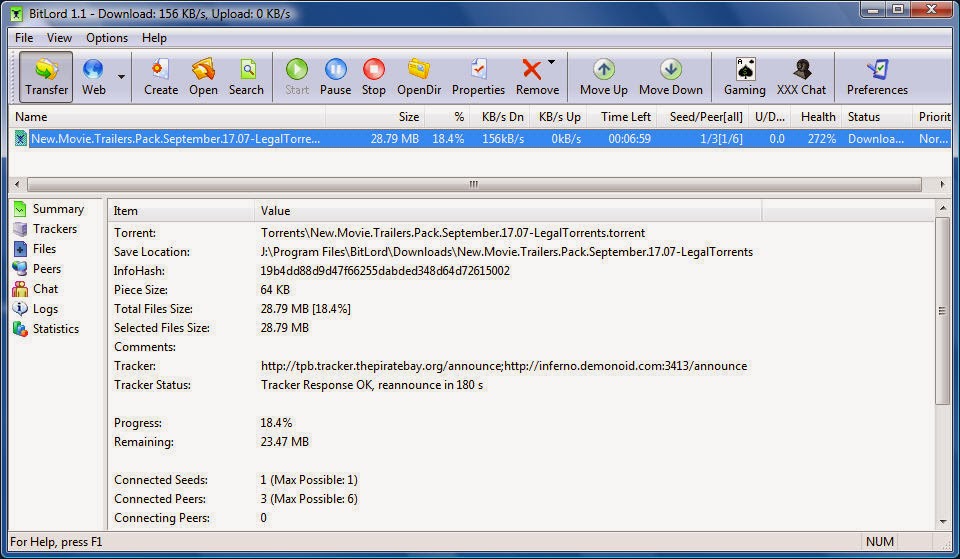The image size is (960, 559).
Task: Click the 272% Health cell
Action: pyautogui.click(x=822, y=139)
